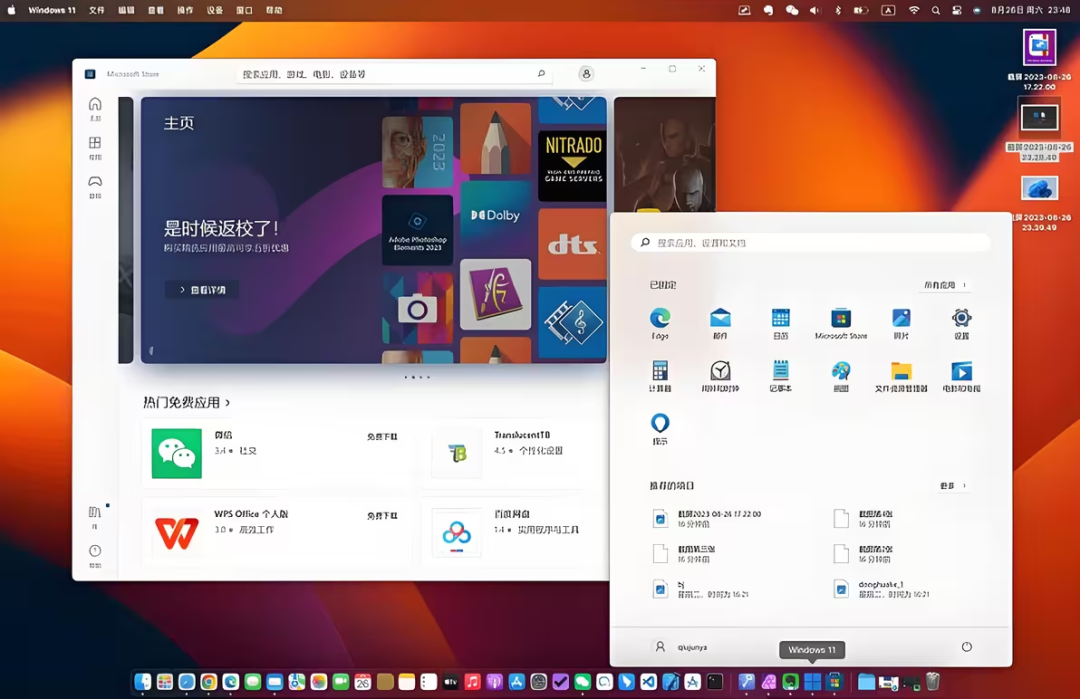The image size is (1080, 699).
Task: Open recommended file donghuake_1
Action: [884, 589]
